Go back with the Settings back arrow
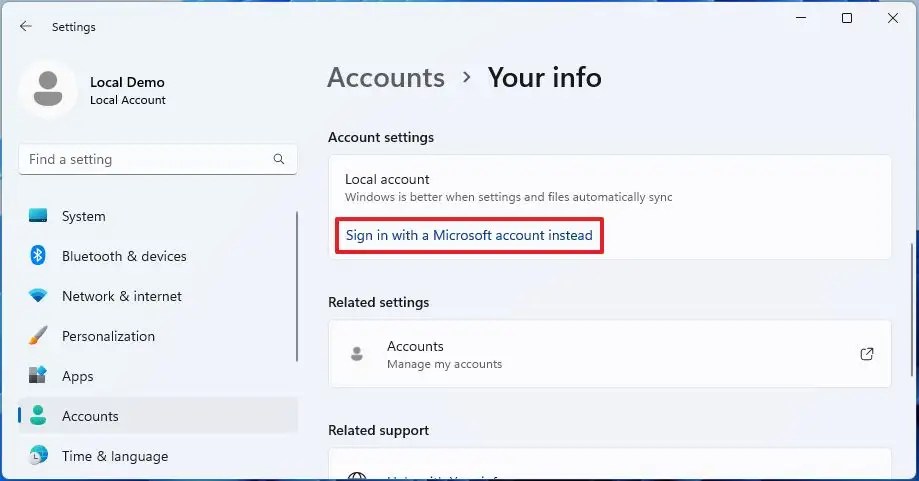Screen dimensions: 919x481 point(25,26)
